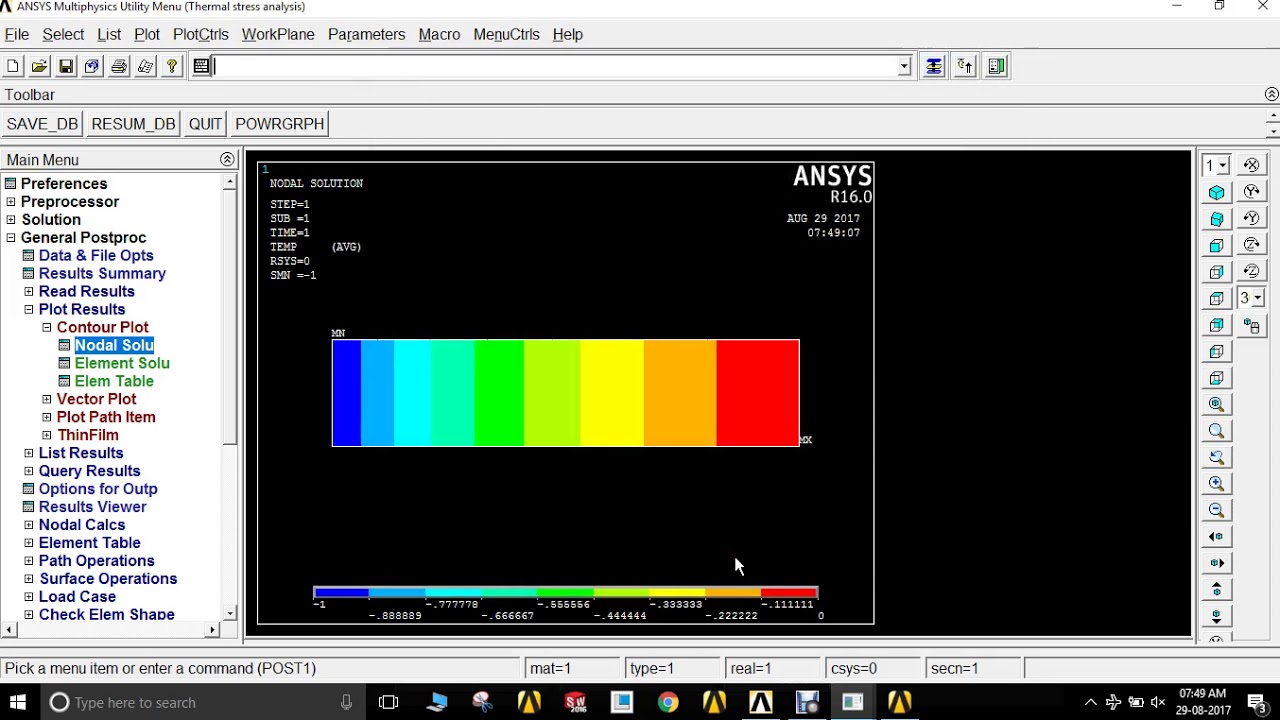Expand the Path Operations node
Image resolution: width=1280 pixels, height=720 pixels.
click(x=29, y=562)
